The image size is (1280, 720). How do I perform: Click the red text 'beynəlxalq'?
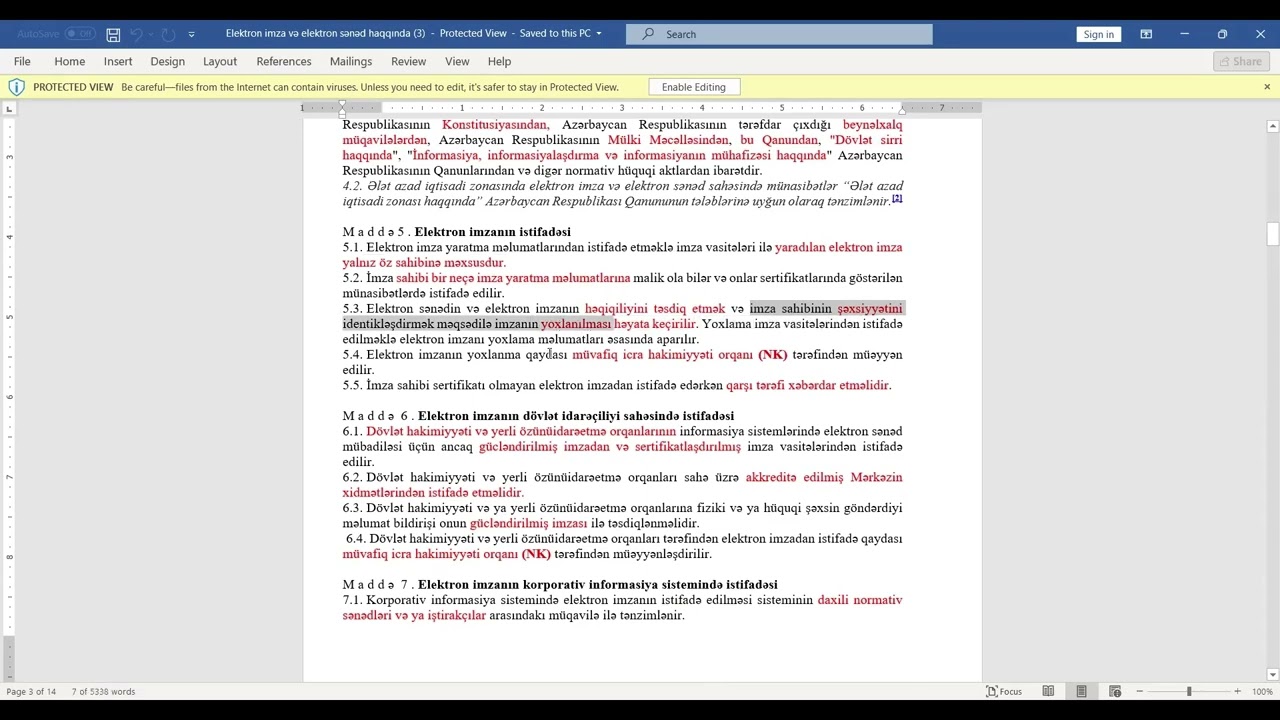click(x=872, y=125)
